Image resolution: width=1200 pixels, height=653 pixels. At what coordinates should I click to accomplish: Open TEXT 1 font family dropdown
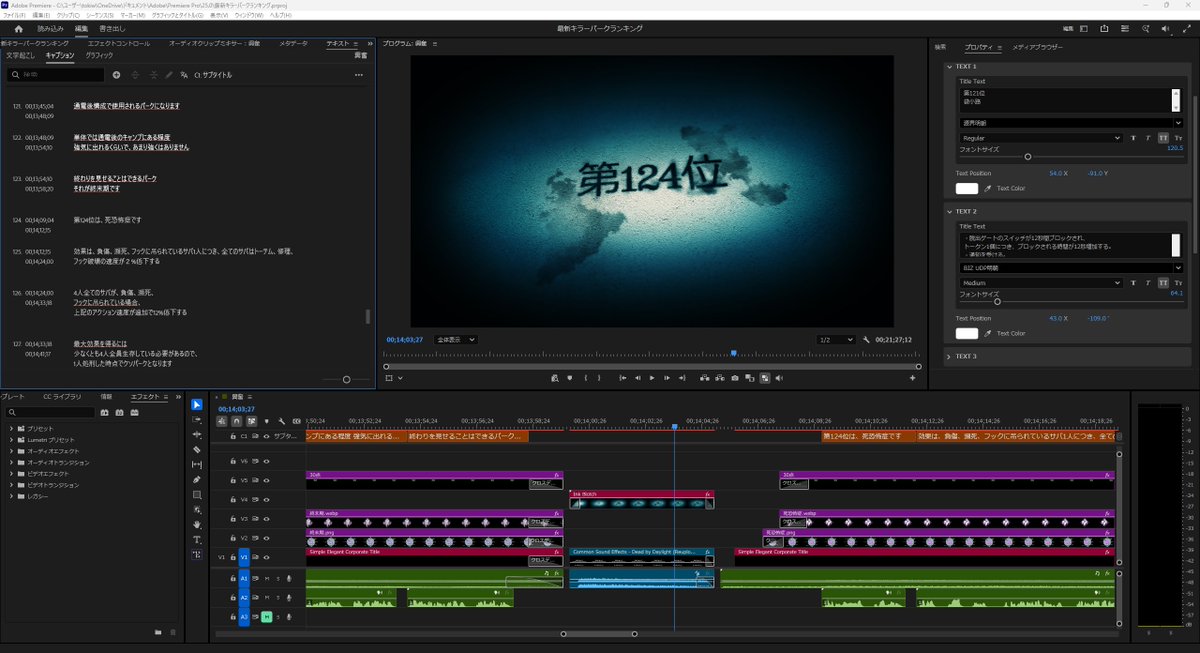click(x=1070, y=123)
